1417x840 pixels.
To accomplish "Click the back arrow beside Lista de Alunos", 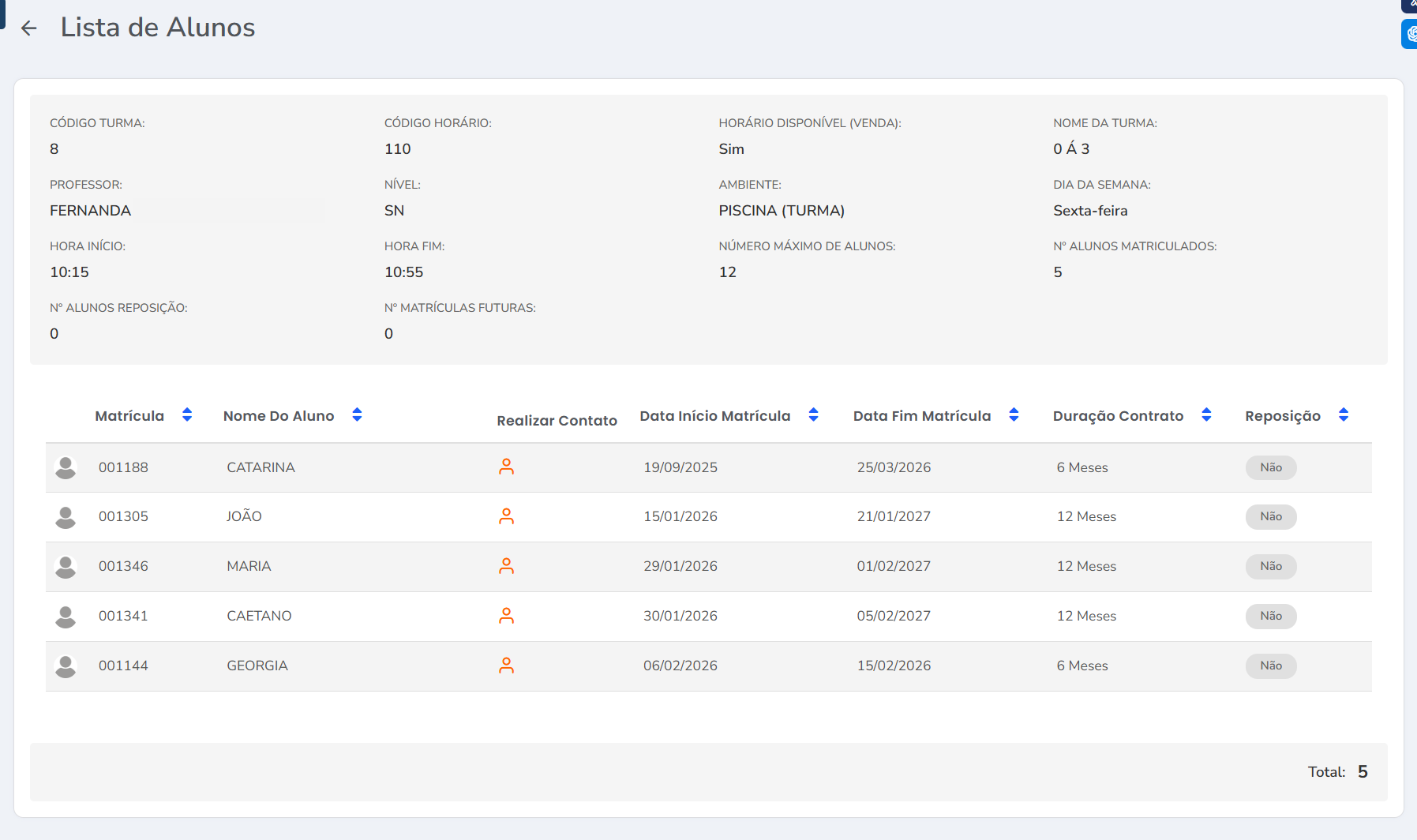I will (29, 28).
